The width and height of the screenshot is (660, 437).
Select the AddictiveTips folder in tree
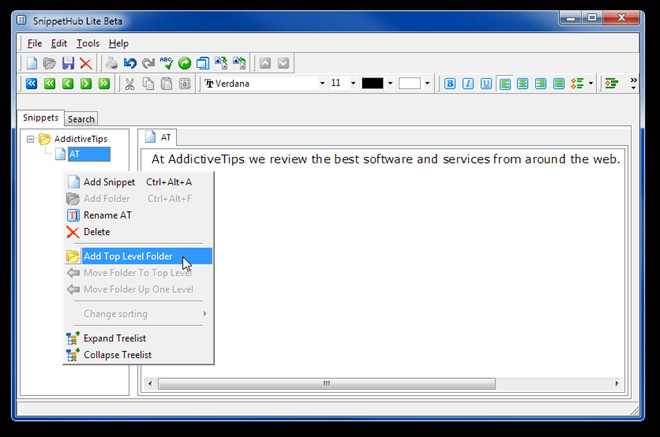81,139
